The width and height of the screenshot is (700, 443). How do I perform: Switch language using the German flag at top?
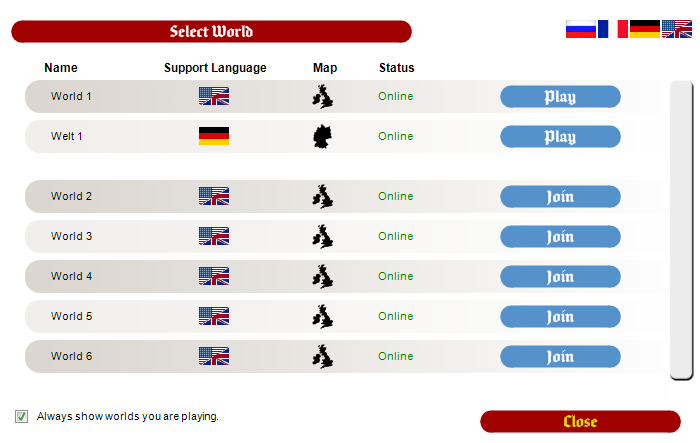pyautogui.click(x=645, y=29)
